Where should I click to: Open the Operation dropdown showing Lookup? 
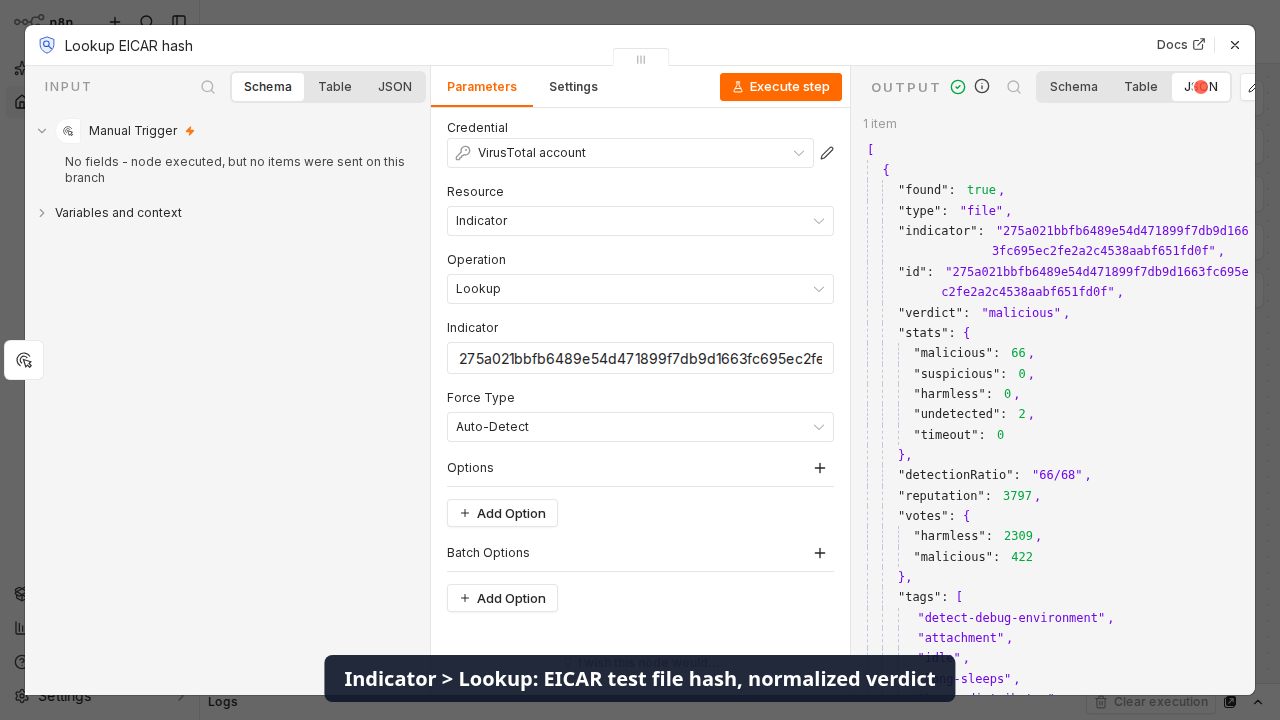coord(640,289)
